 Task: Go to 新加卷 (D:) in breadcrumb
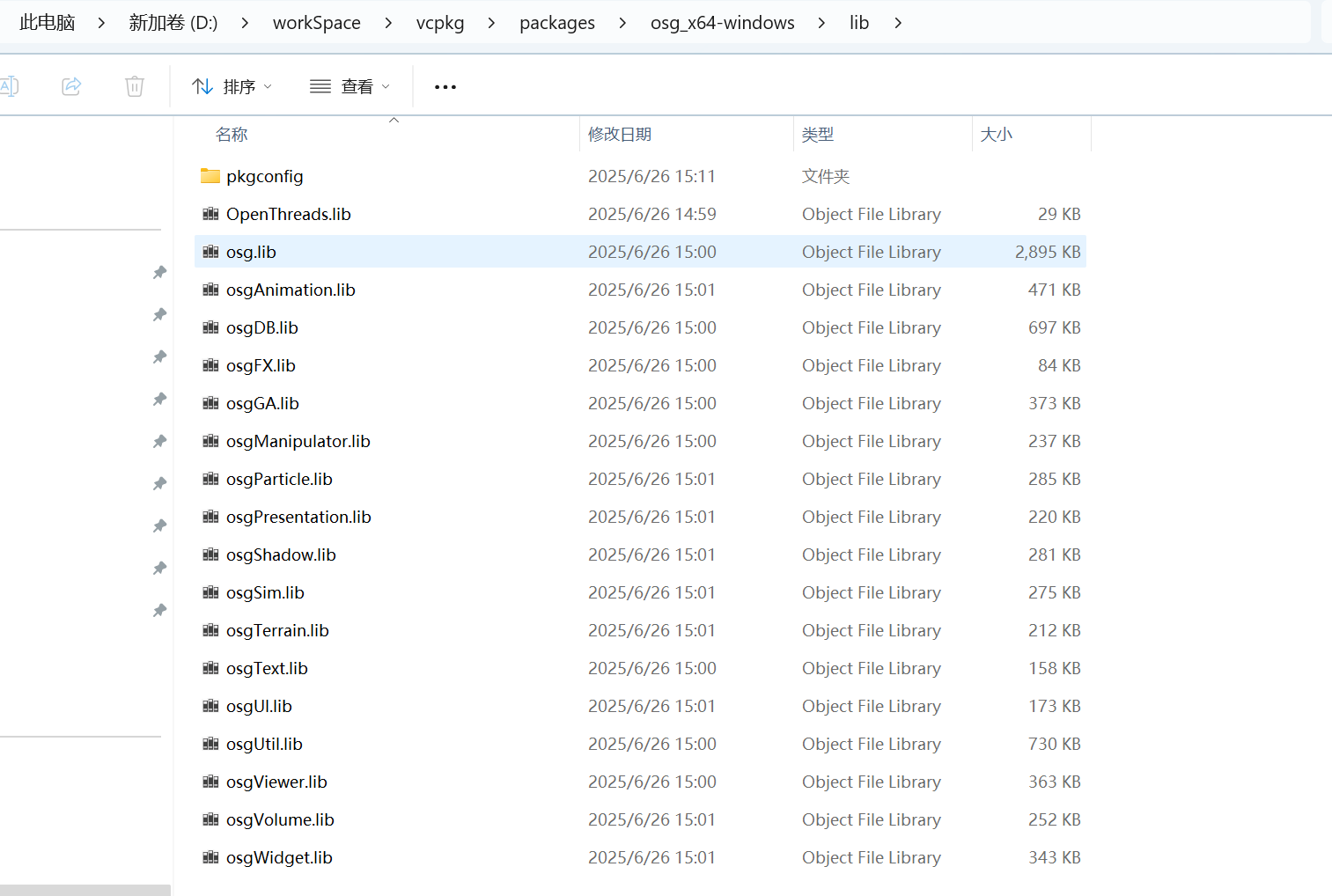tap(173, 23)
